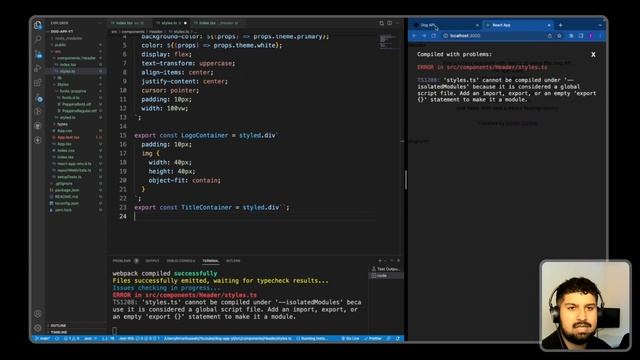Open the browser three-dot menu
Viewport: 640px width, 360px height.
[x=600, y=36]
